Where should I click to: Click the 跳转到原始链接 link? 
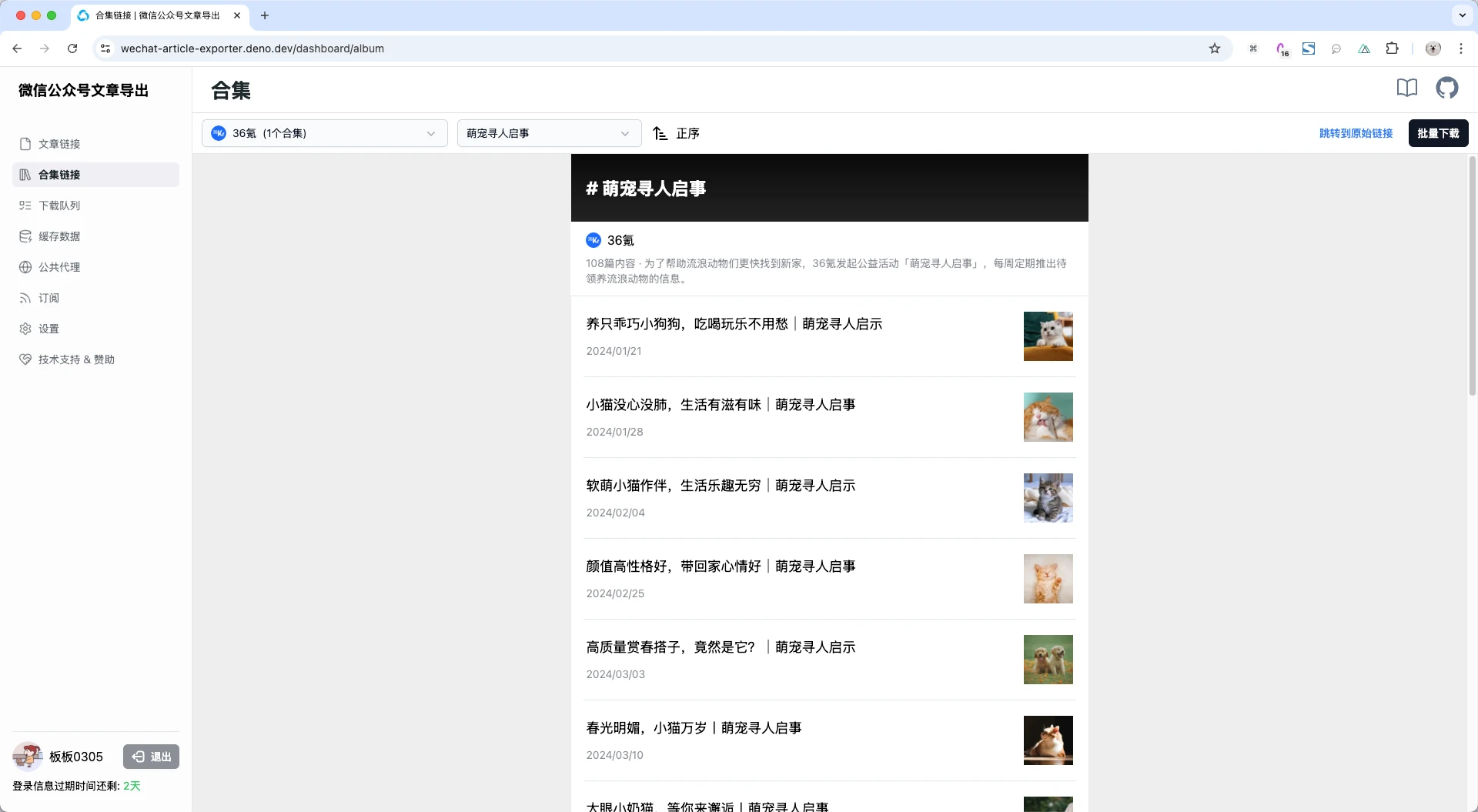click(x=1356, y=133)
